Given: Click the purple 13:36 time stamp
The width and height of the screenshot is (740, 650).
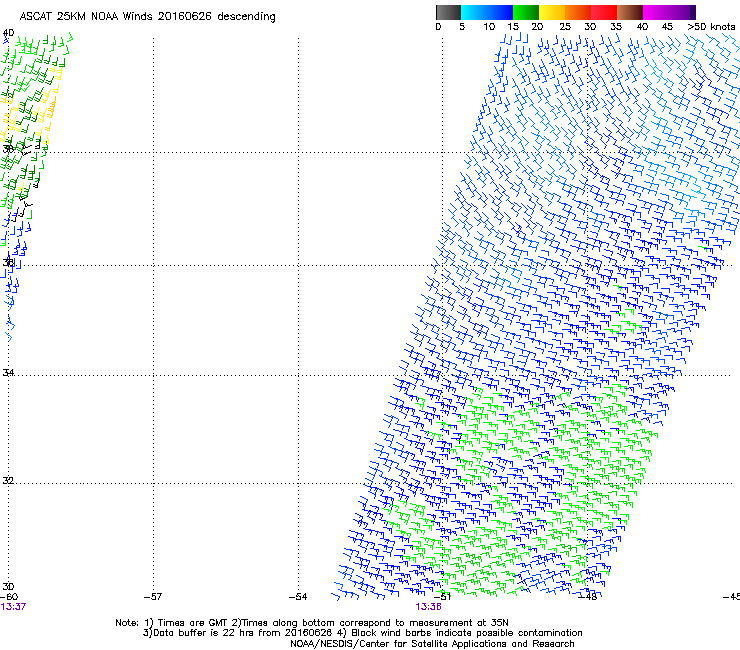Looking at the screenshot, I should pos(429,607).
